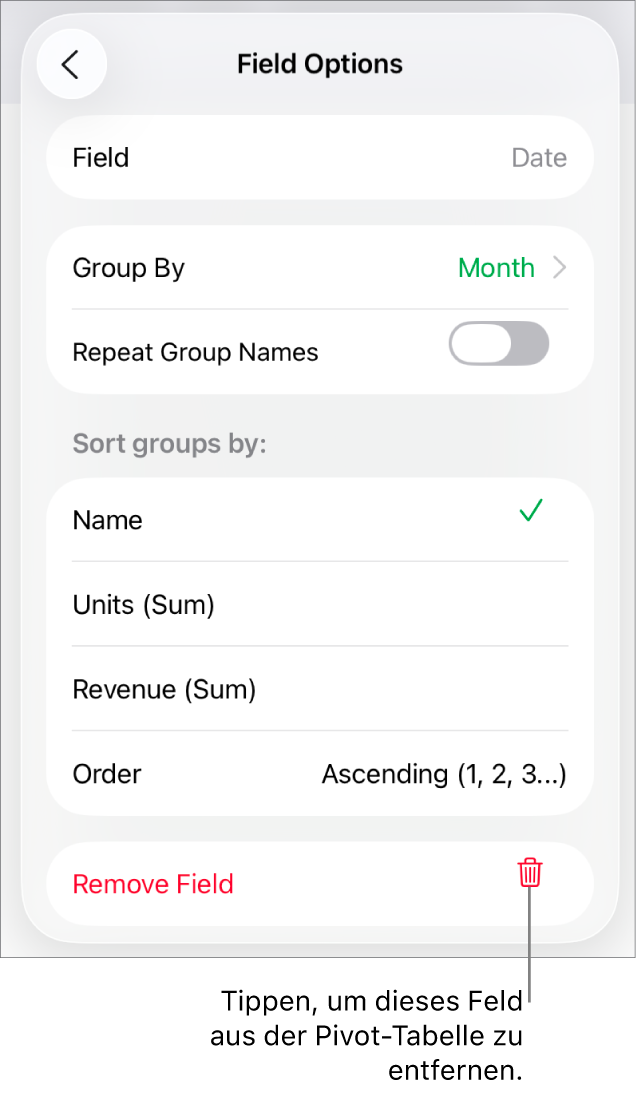Screen dimensions: 636x1093
Task: Click the dimmed area above the panel
Action: (x=318, y=7)
